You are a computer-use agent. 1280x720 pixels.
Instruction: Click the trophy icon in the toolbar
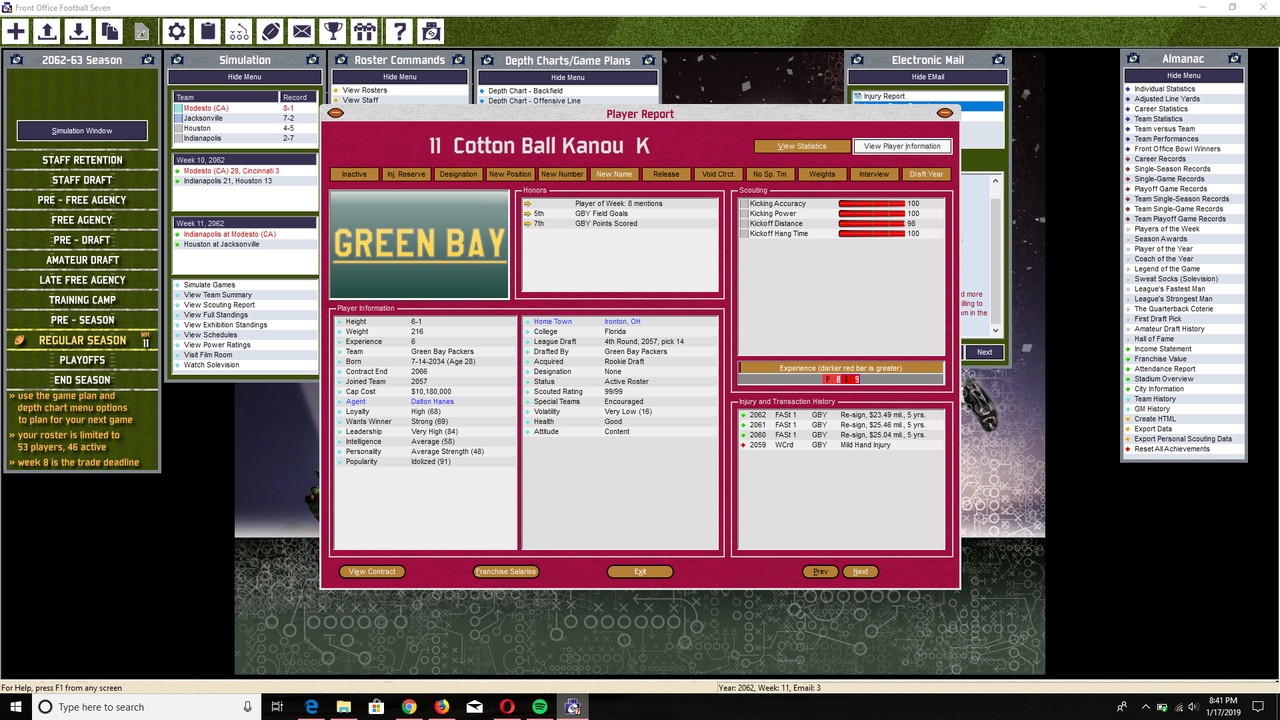click(x=334, y=31)
